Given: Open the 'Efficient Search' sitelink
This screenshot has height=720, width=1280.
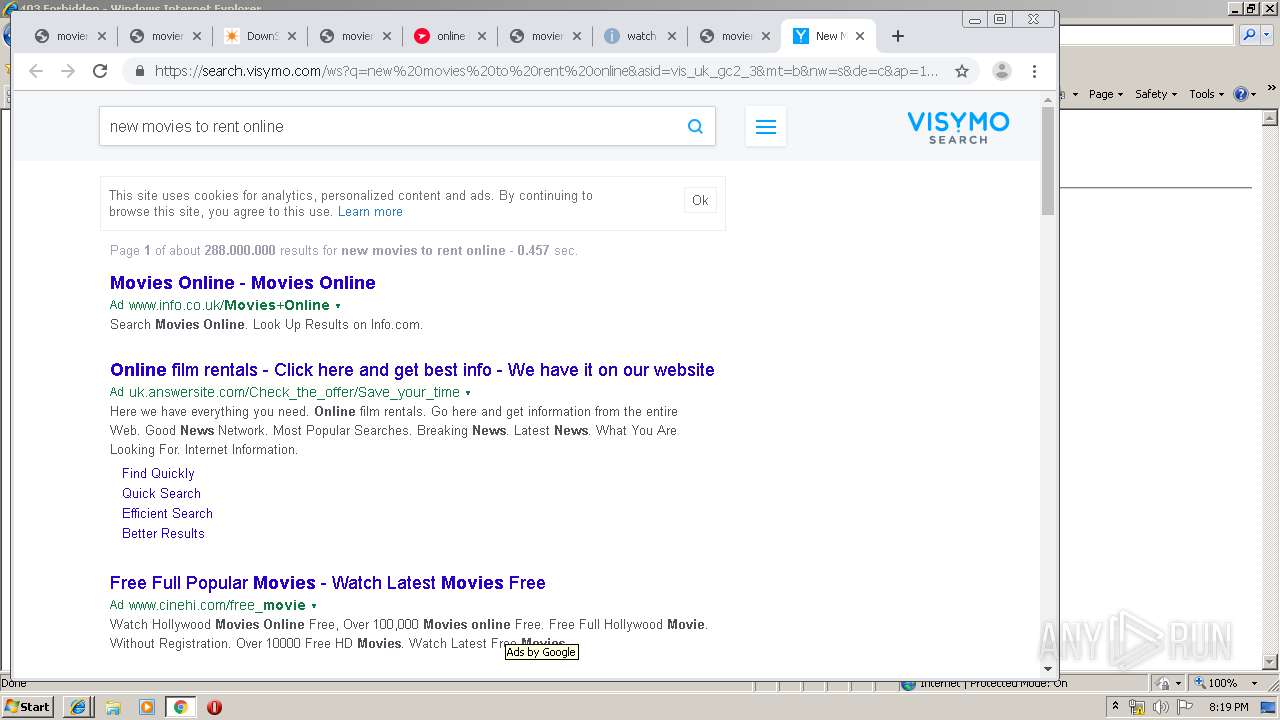Looking at the screenshot, I should coord(167,514).
